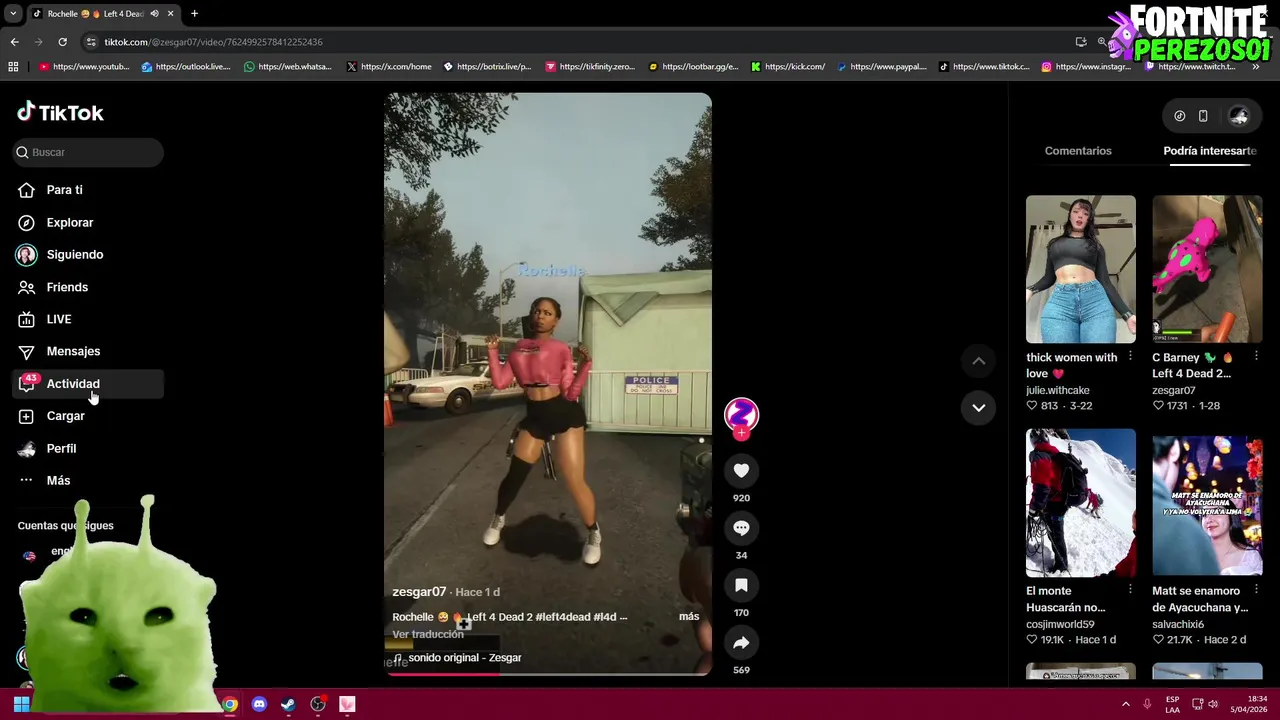Open options for 'El monte Huascarán' video
Image resolution: width=1280 pixels, height=720 pixels.
pyautogui.click(x=1130, y=590)
